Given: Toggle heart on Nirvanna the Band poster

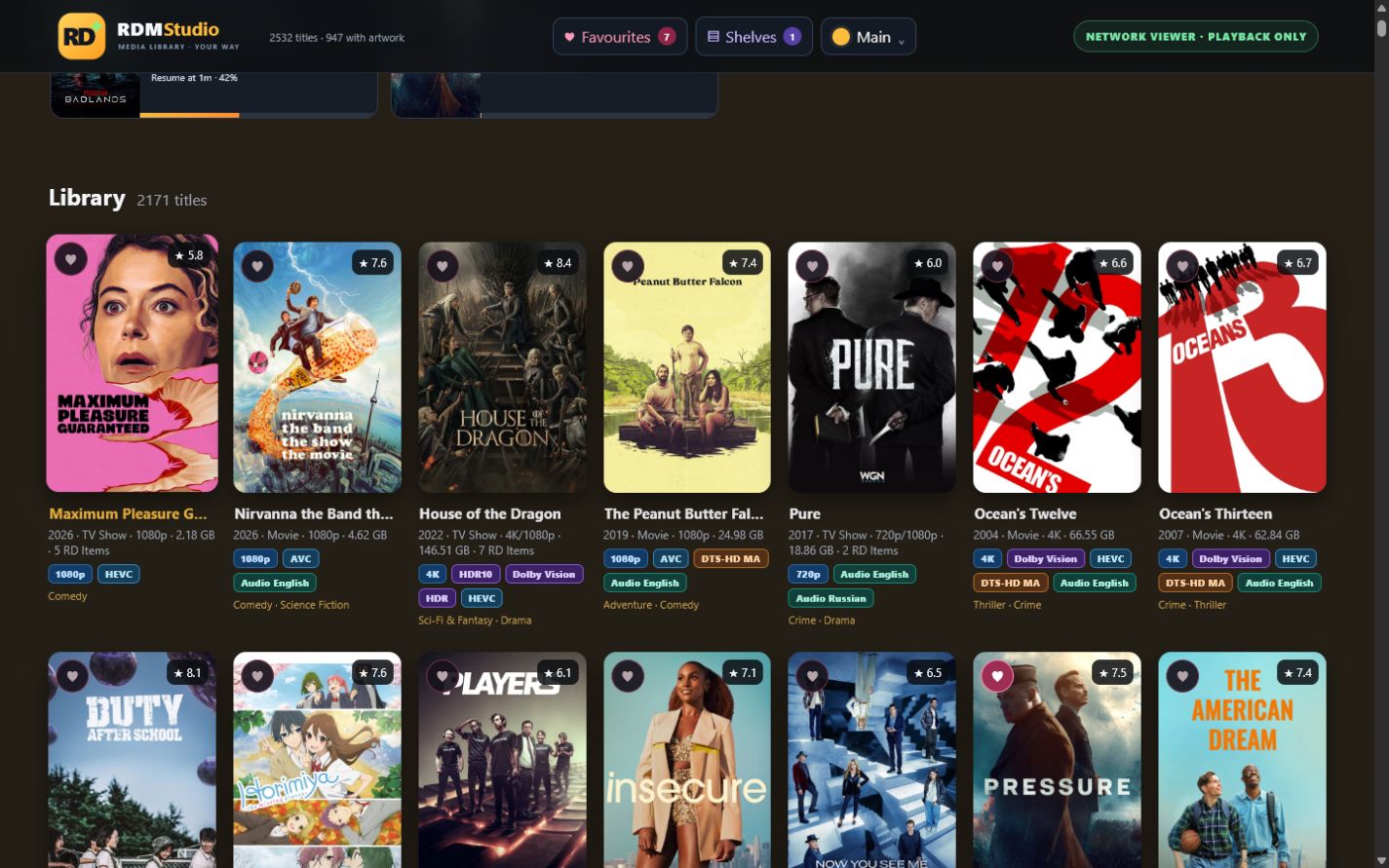Looking at the screenshot, I should (257, 266).
